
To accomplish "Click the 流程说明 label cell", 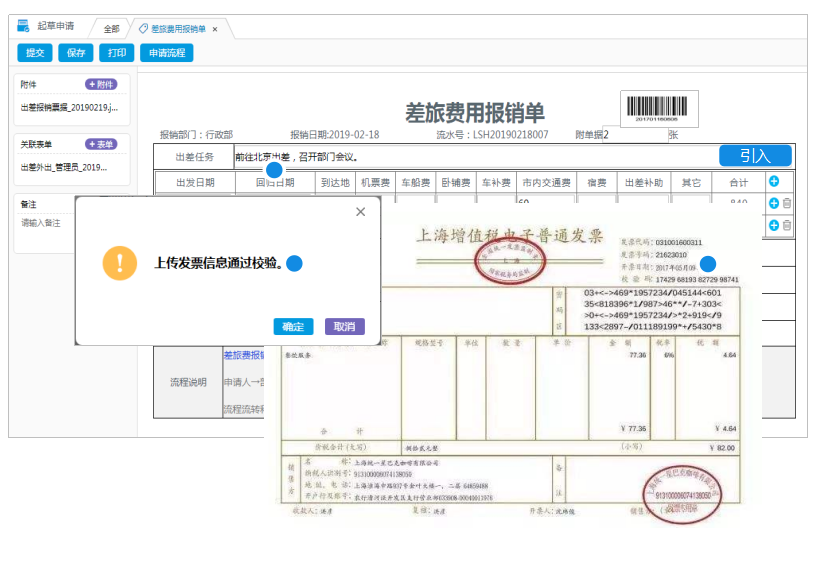I will tap(188, 382).
